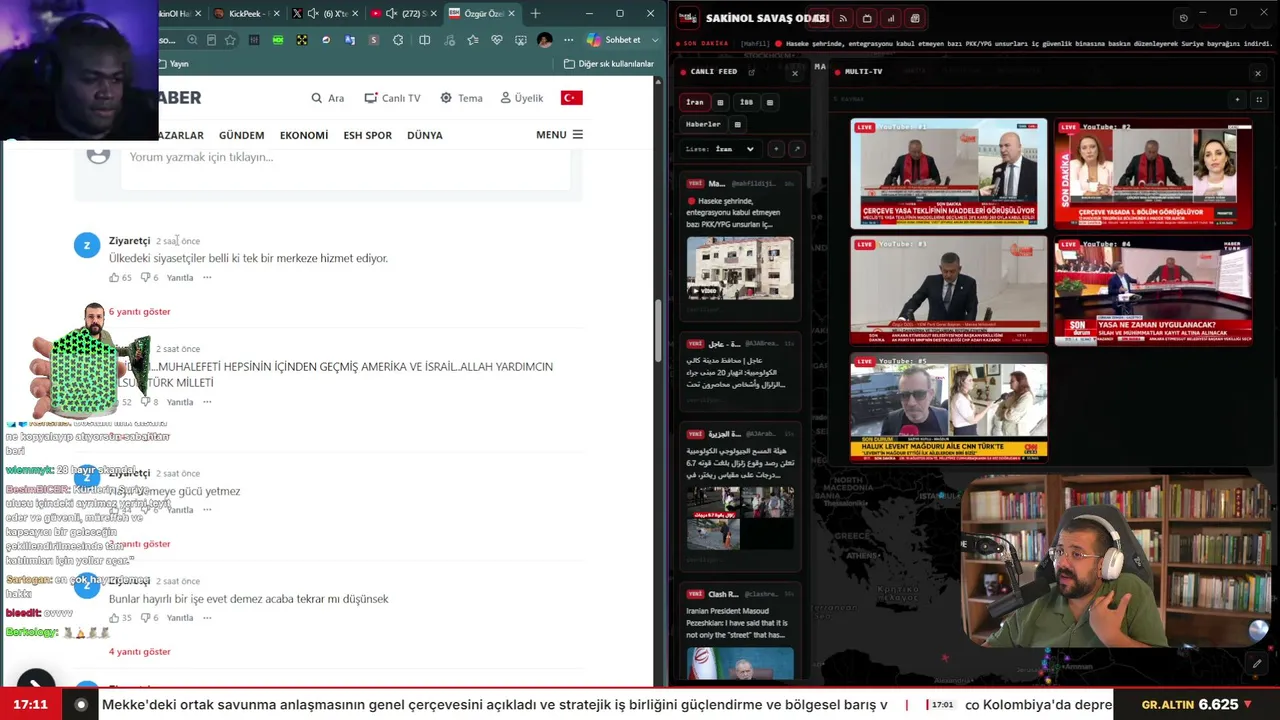The width and height of the screenshot is (1280, 720).
Task: Click the Turkish flag icon on the news site
Action: click(x=571, y=98)
